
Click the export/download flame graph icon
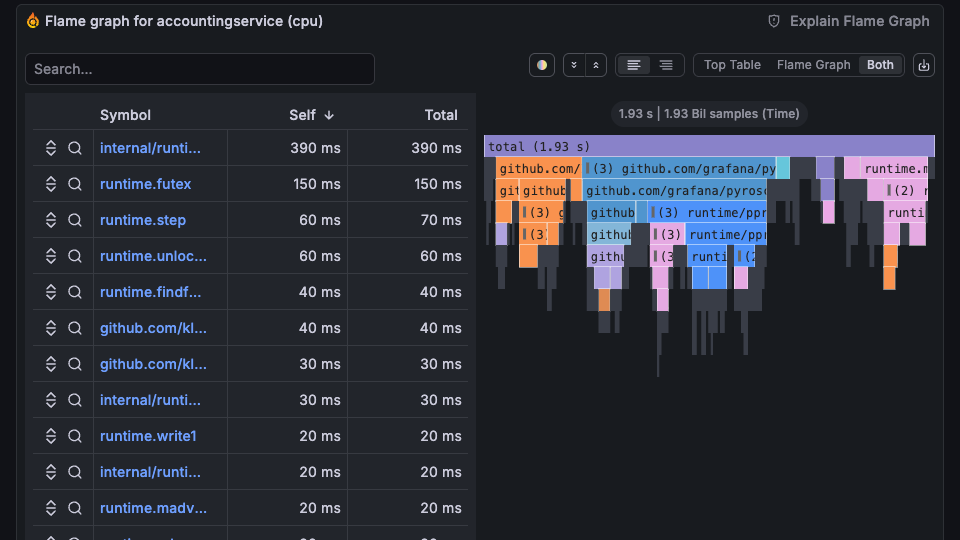tap(923, 65)
